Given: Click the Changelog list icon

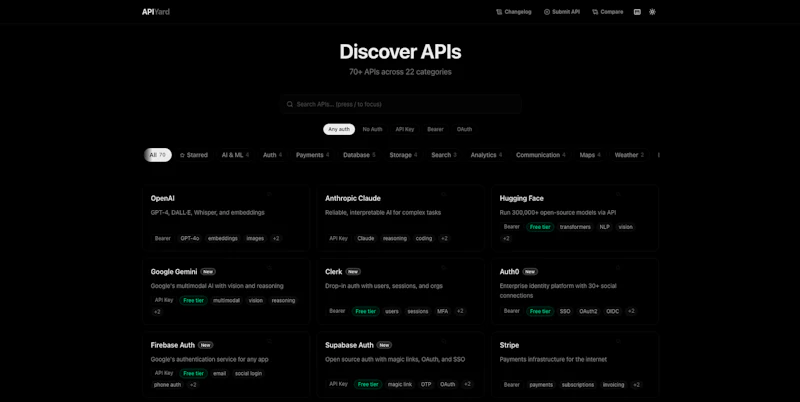Looking at the screenshot, I should [499, 12].
